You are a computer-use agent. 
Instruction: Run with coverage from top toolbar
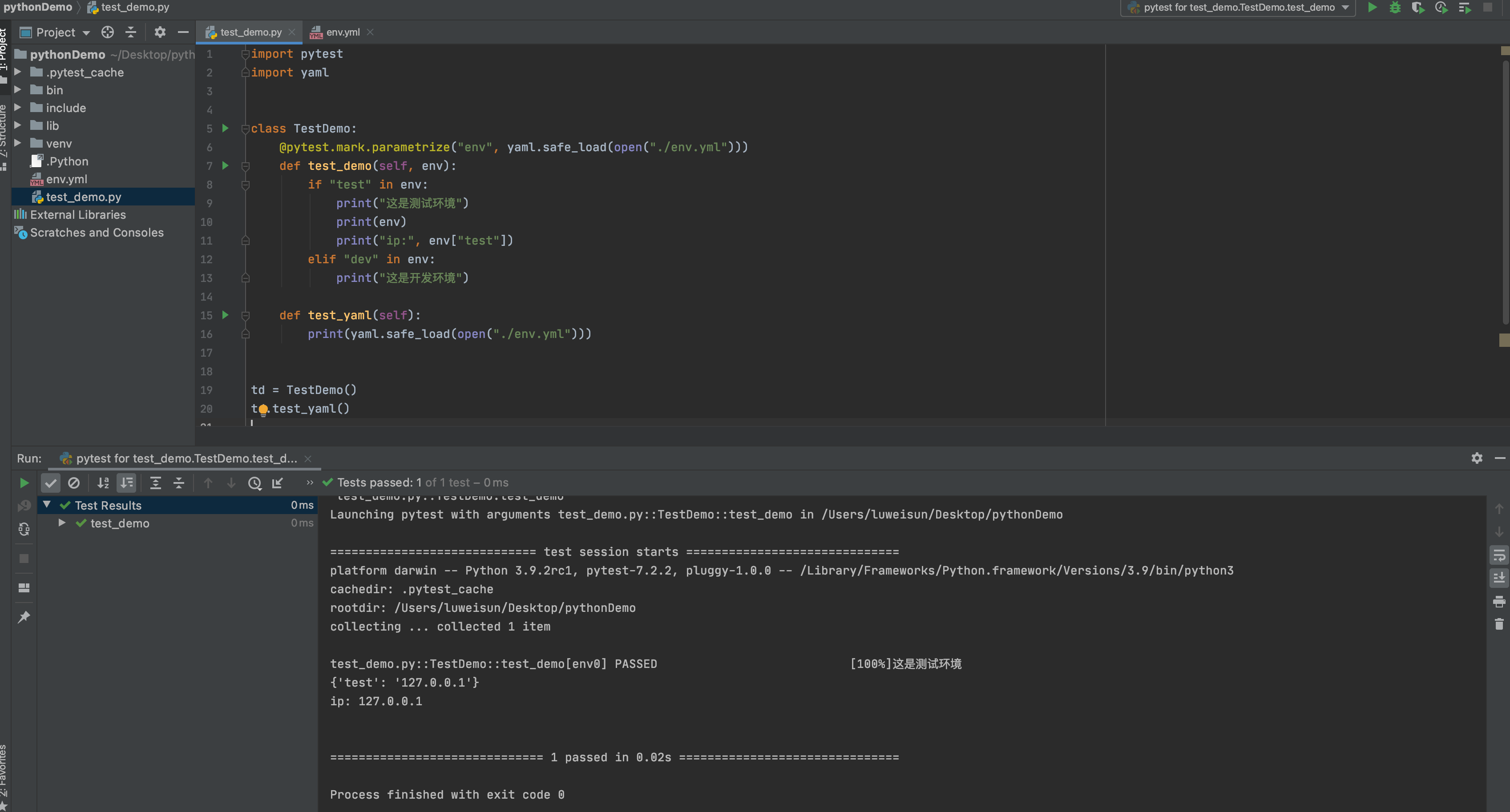pyautogui.click(x=1417, y=8)
